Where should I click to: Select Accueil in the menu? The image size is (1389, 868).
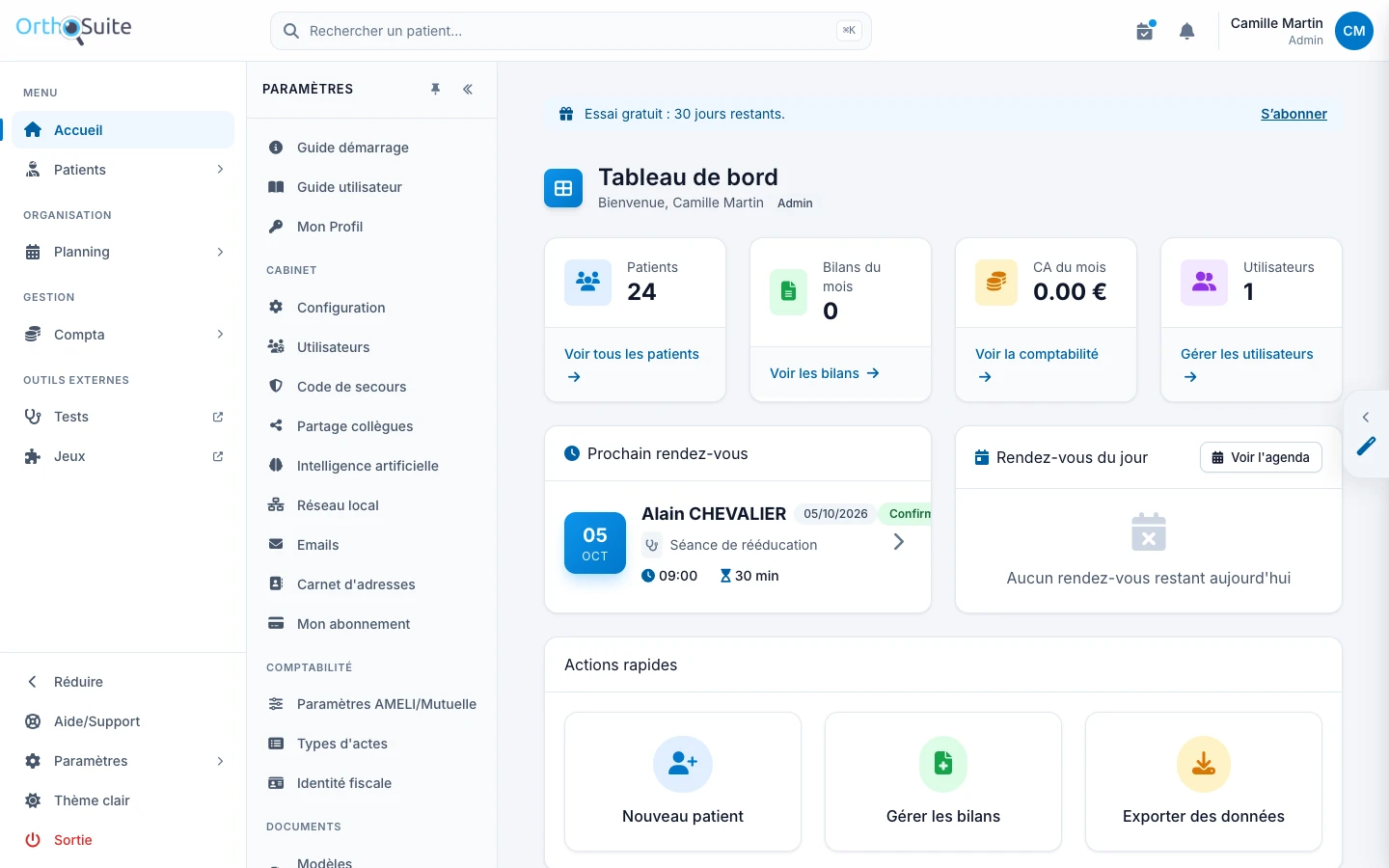(x=123, y=130)
